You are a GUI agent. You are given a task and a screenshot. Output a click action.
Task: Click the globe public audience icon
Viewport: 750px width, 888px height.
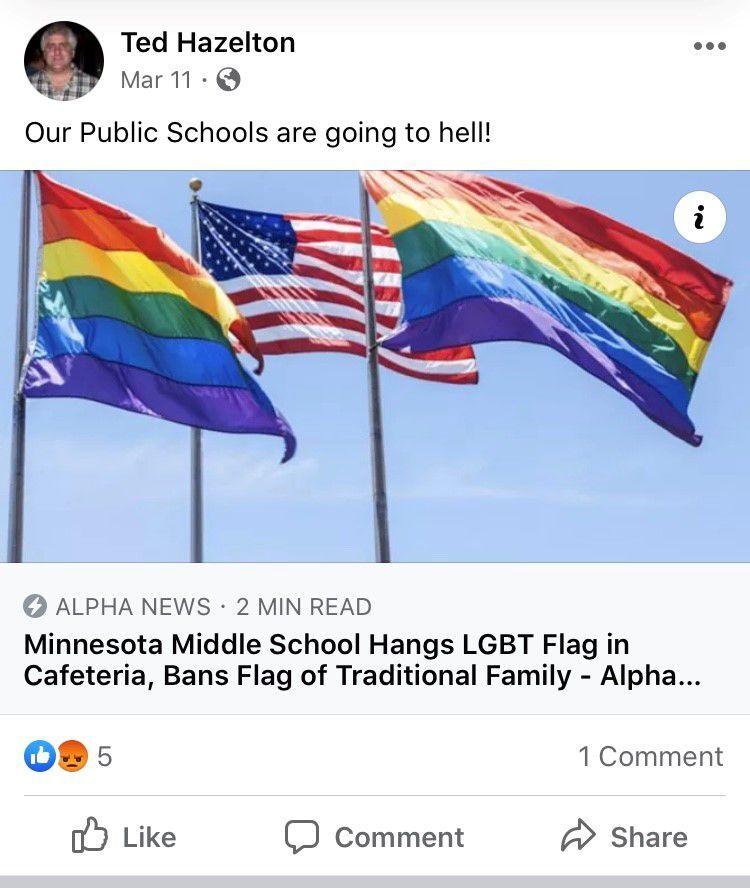click(x=228, y=79)
